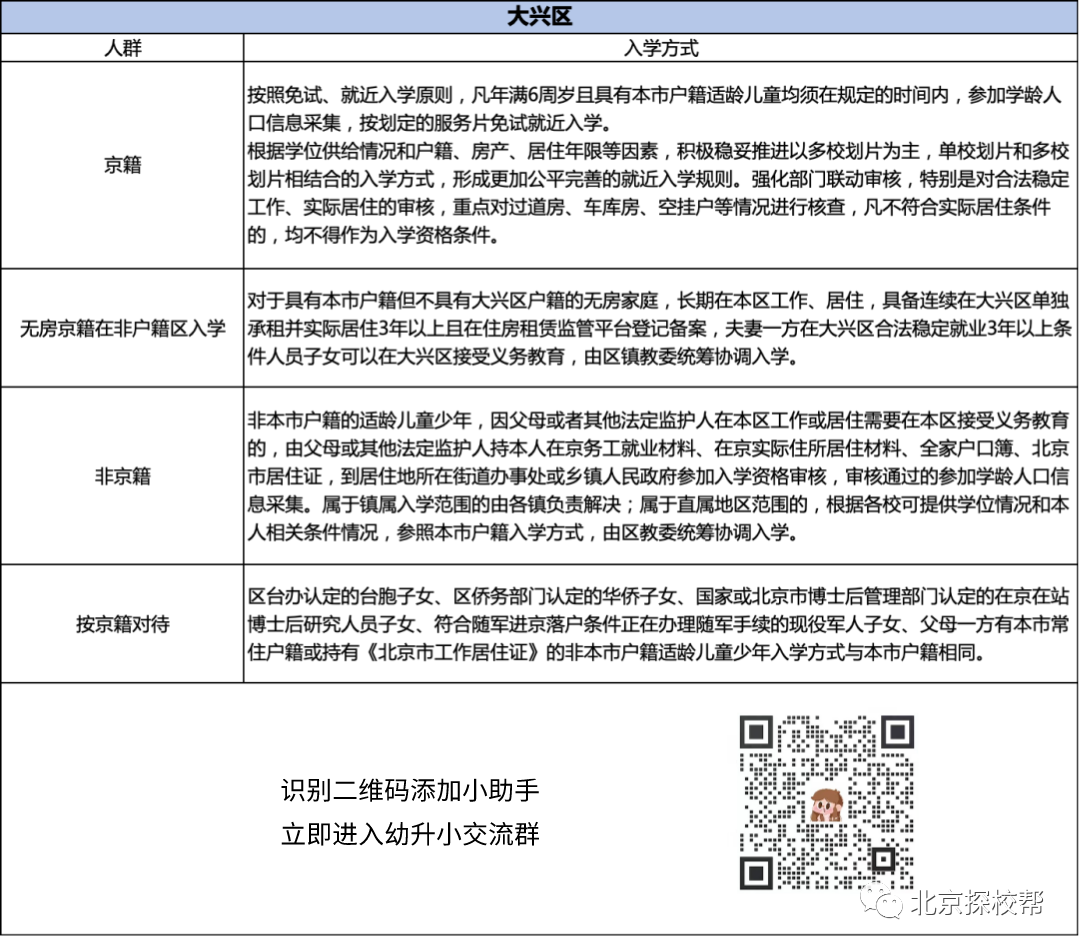Click the 非京籍 row label

[x=123, y=476]
